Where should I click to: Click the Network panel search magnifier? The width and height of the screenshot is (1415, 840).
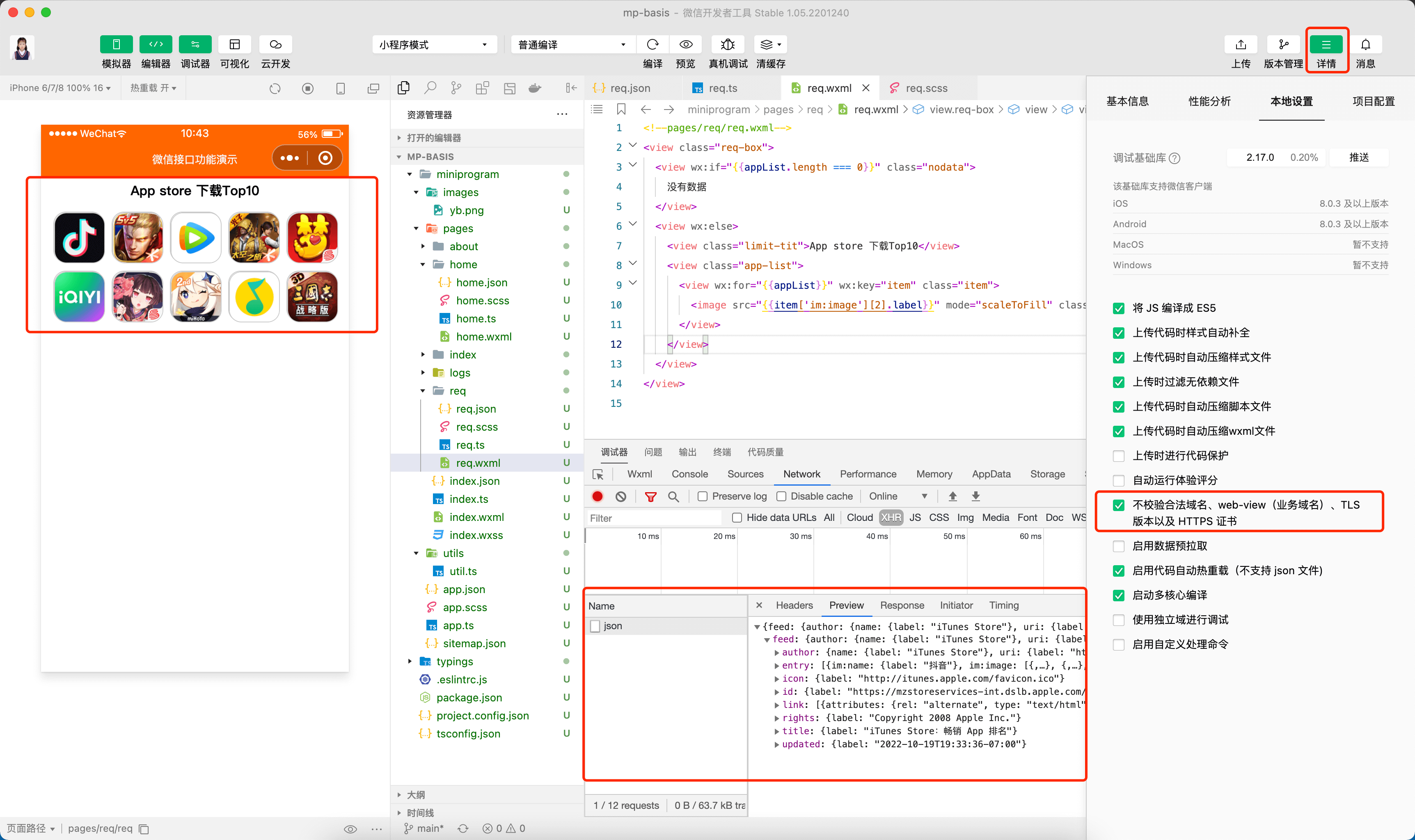(x=673, y=496)
